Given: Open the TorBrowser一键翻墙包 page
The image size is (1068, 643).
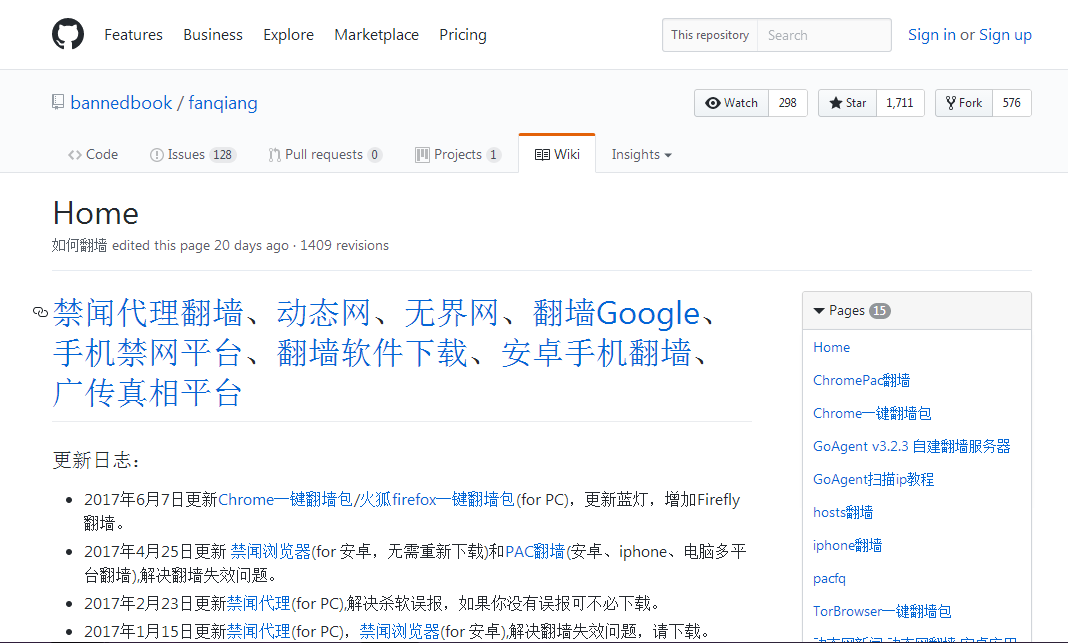Looking at the screenshot, I should point(882,611).
